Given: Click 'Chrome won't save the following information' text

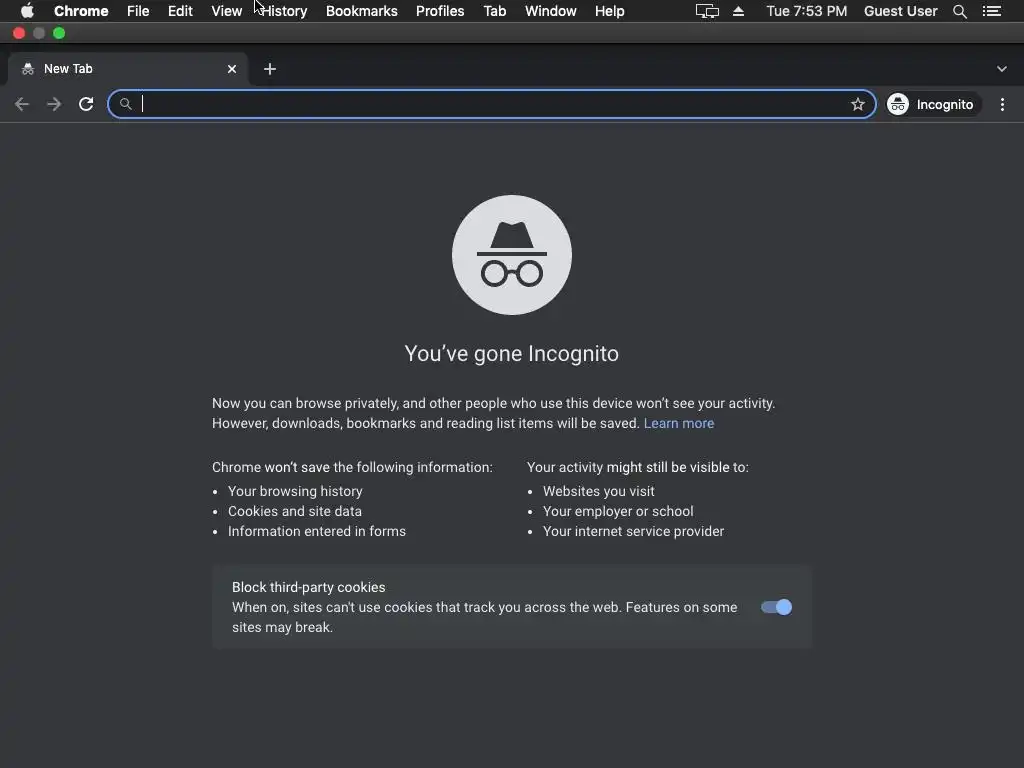Looking at the screenshot, I should pos(352,467).
